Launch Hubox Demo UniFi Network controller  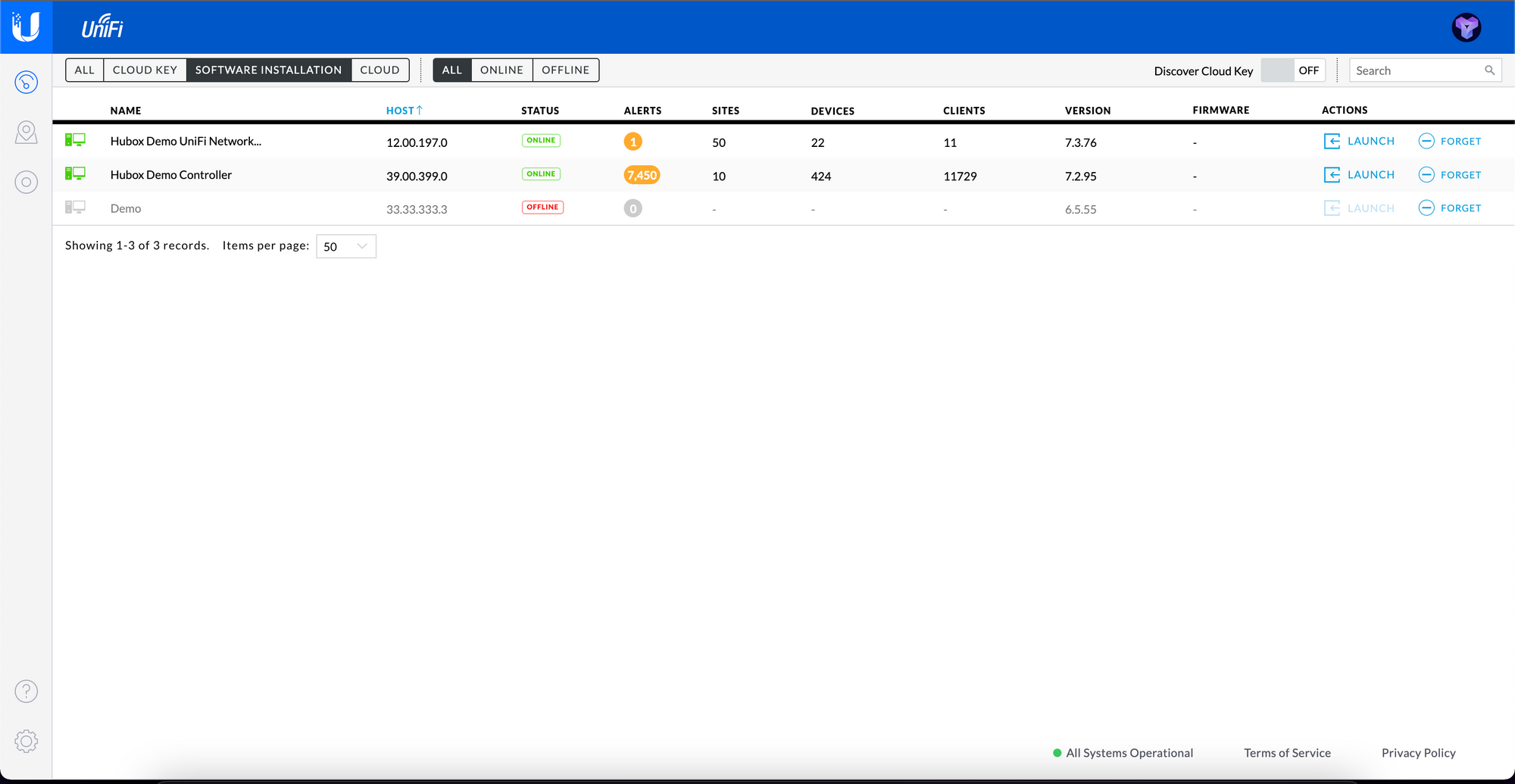coord(1359,141)
